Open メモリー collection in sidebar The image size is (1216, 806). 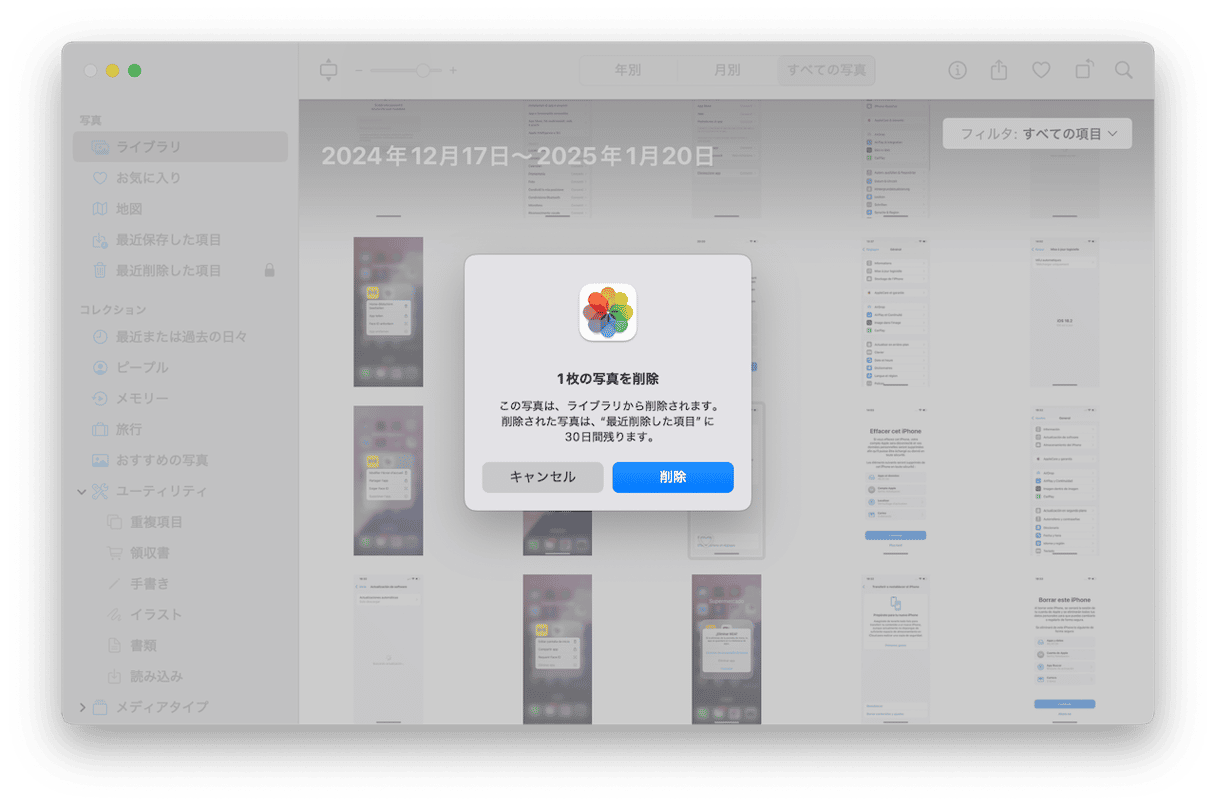pos(180,399)
